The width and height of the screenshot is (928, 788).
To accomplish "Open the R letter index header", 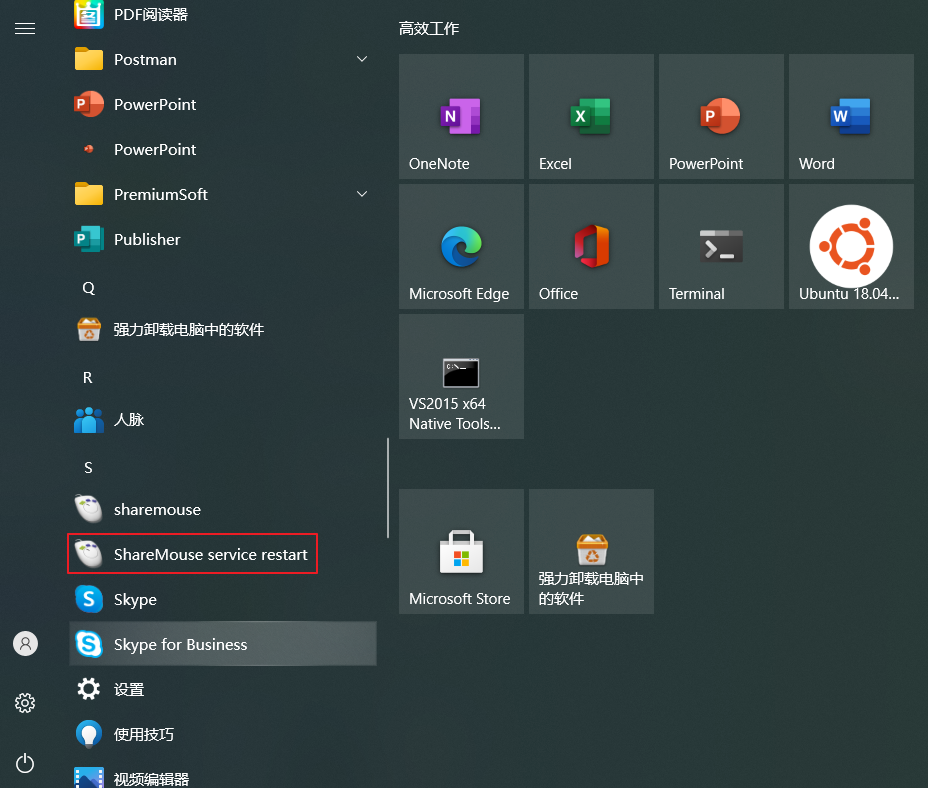I will pyautogui.click(x=88, y=378).
